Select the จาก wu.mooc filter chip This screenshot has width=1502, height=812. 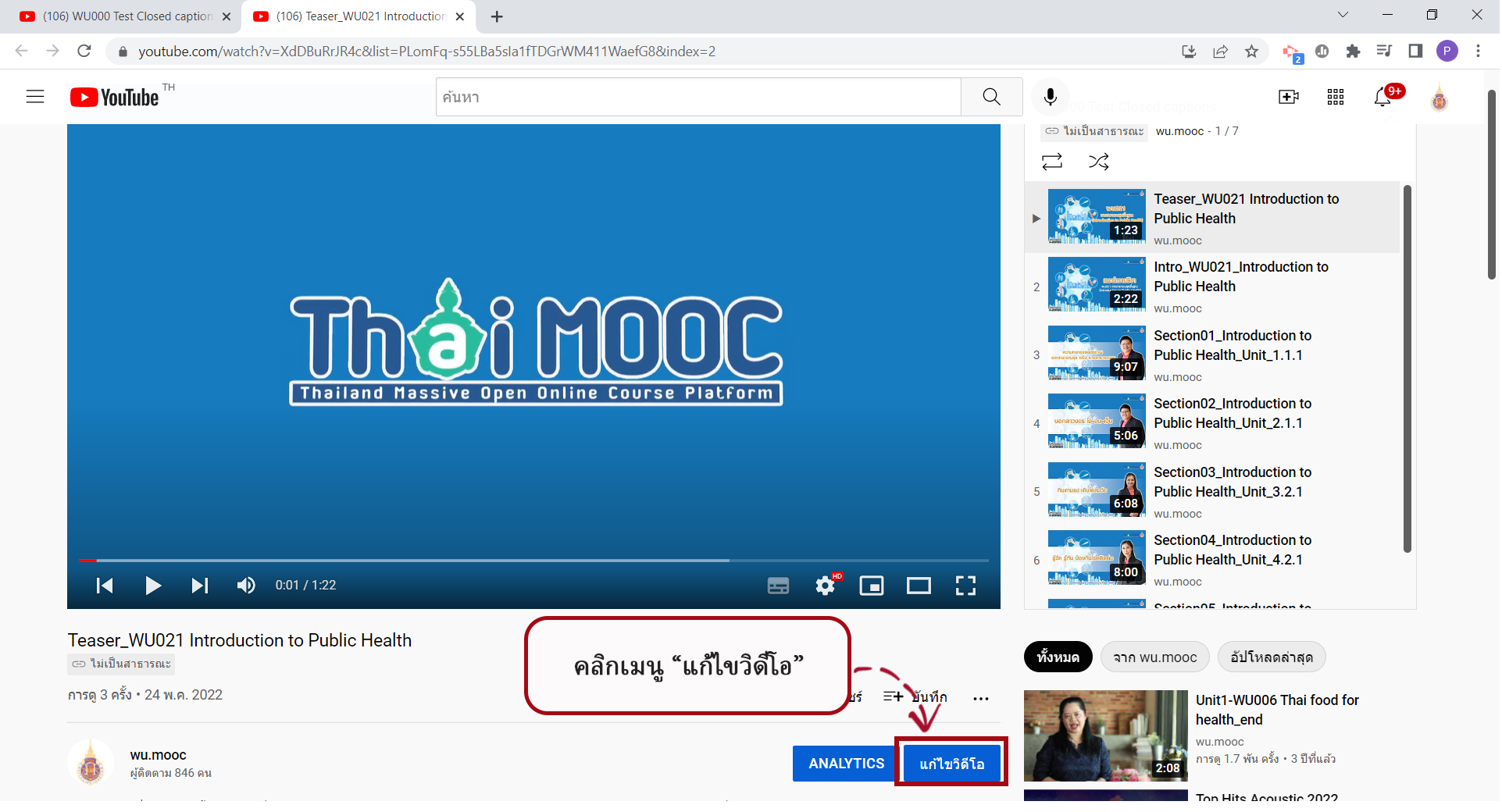tap(1154, 657)
